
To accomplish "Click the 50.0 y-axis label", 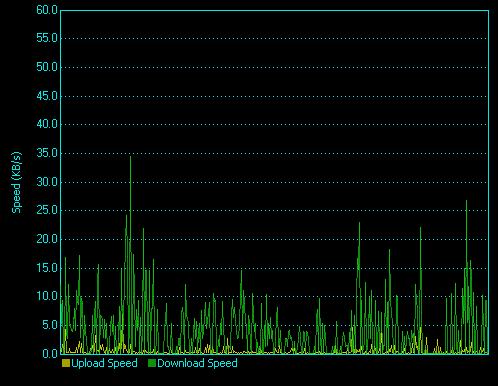I will [47, 67].
